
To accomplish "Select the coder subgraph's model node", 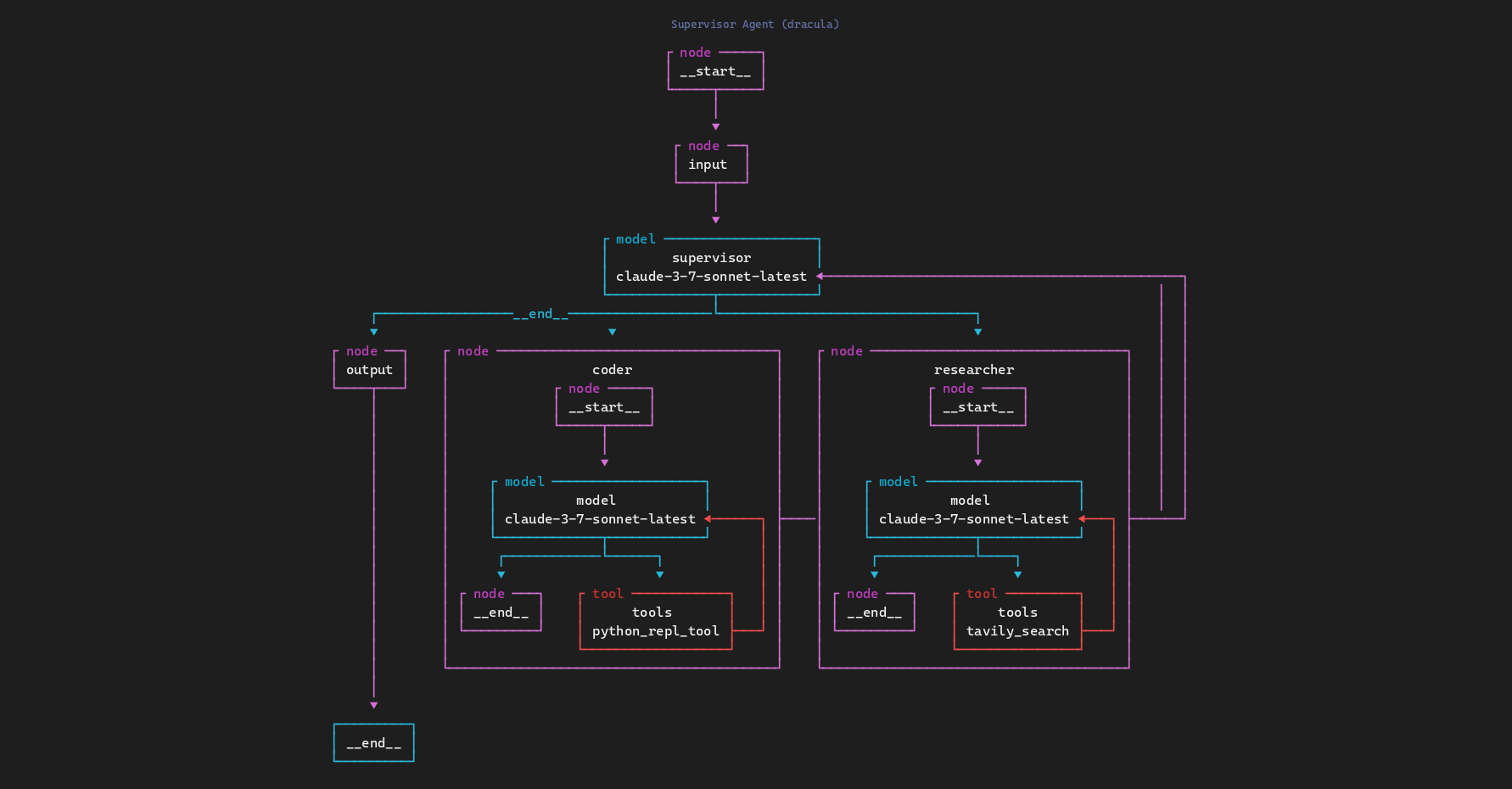I will (600, 509).
